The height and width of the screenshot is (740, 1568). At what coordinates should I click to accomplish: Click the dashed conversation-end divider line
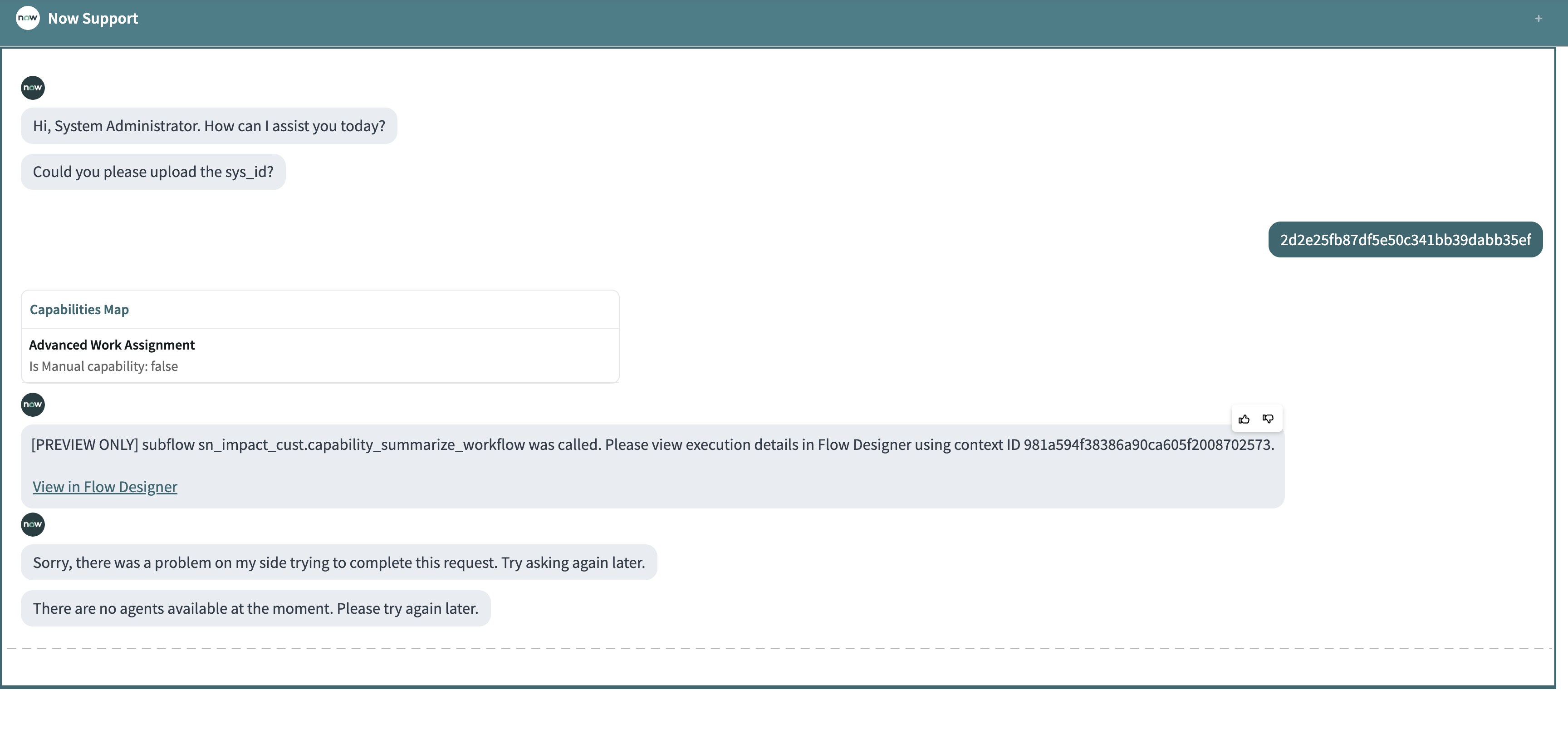778,649
